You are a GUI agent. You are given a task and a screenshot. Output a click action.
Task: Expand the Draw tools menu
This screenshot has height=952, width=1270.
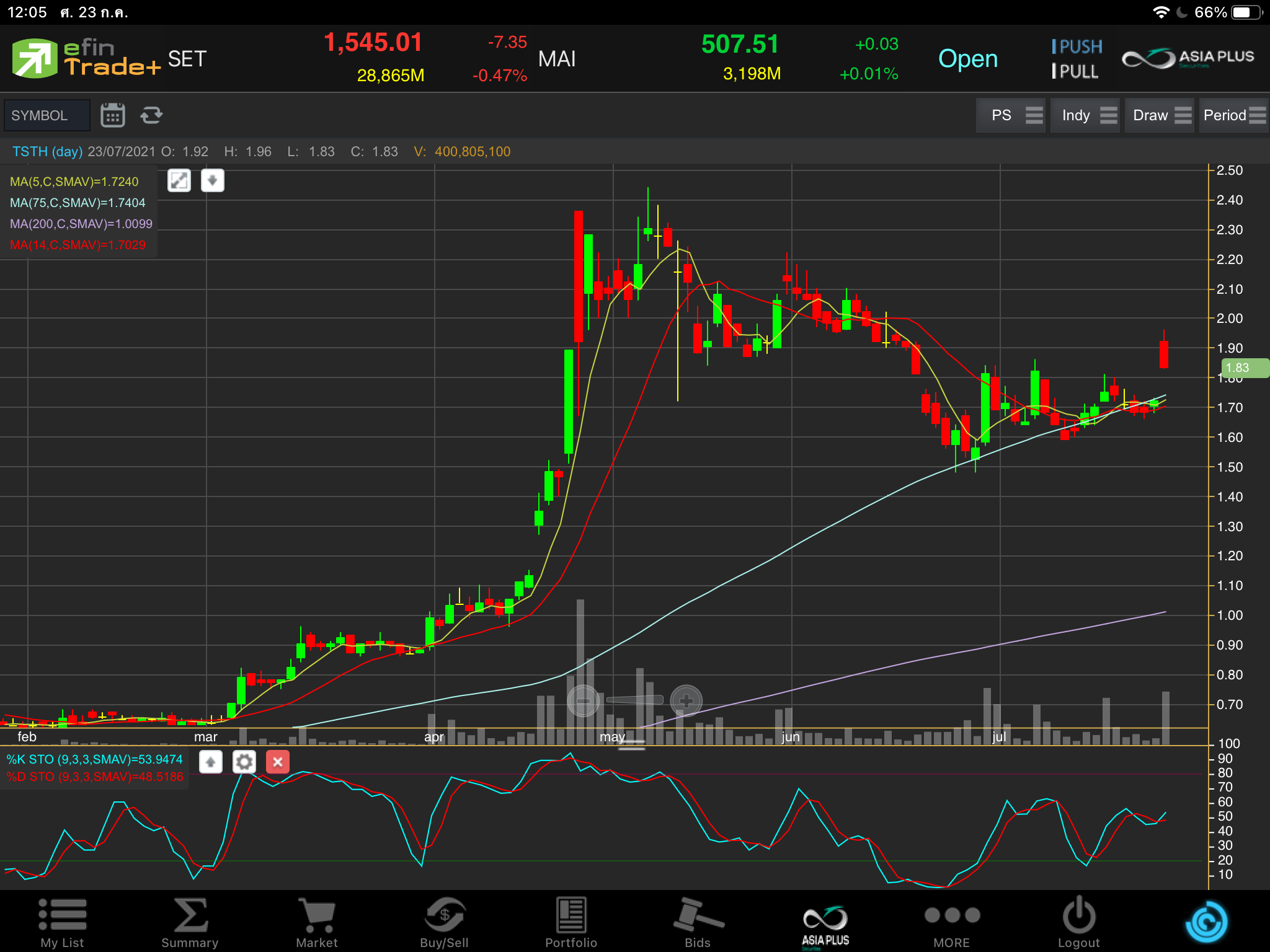pos(1160,115)
